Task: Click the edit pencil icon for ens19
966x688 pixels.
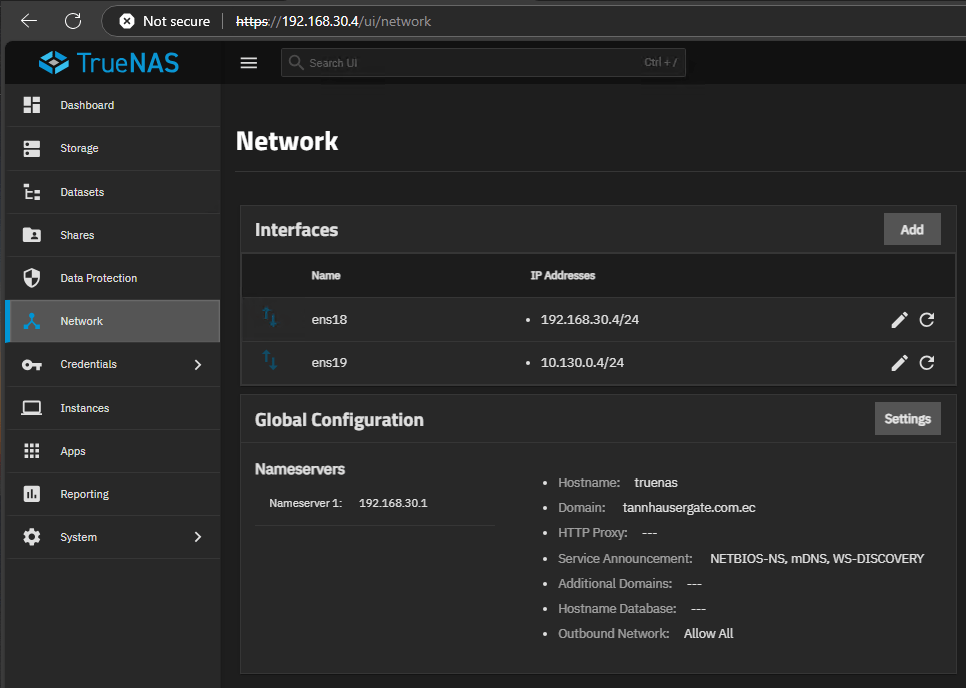Action: 899,362
